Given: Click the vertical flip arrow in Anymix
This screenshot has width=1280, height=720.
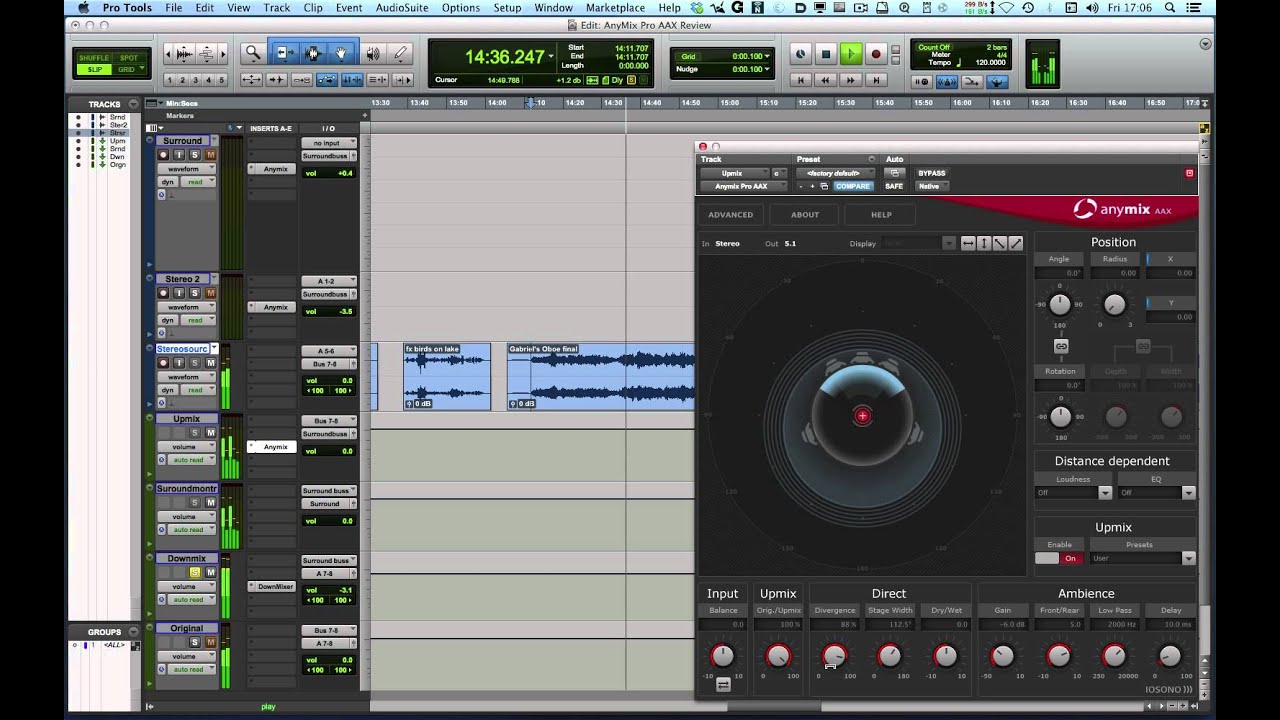Looking at the screenshot, I should point(983,243).
